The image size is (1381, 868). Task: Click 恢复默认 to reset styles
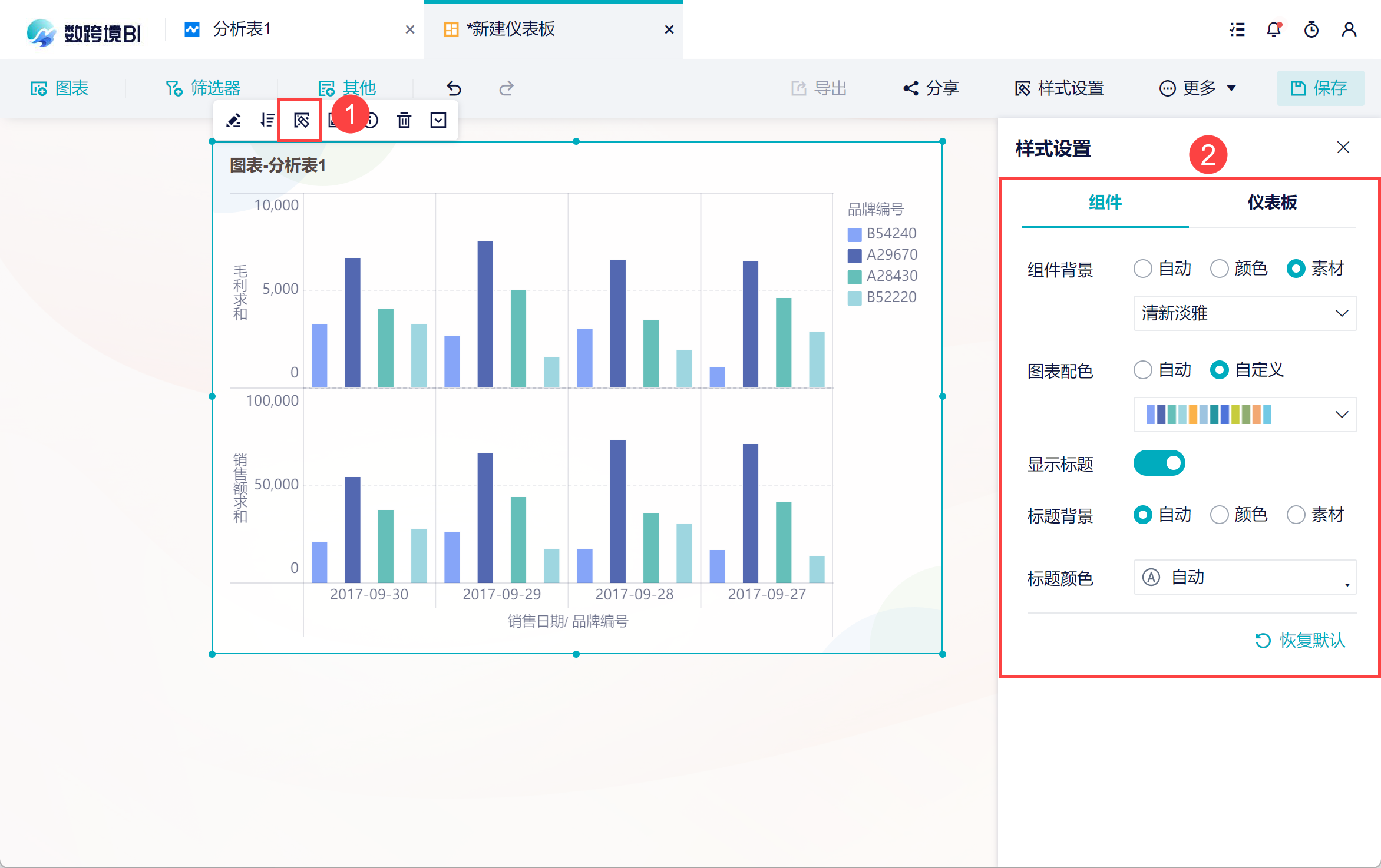1301,640
